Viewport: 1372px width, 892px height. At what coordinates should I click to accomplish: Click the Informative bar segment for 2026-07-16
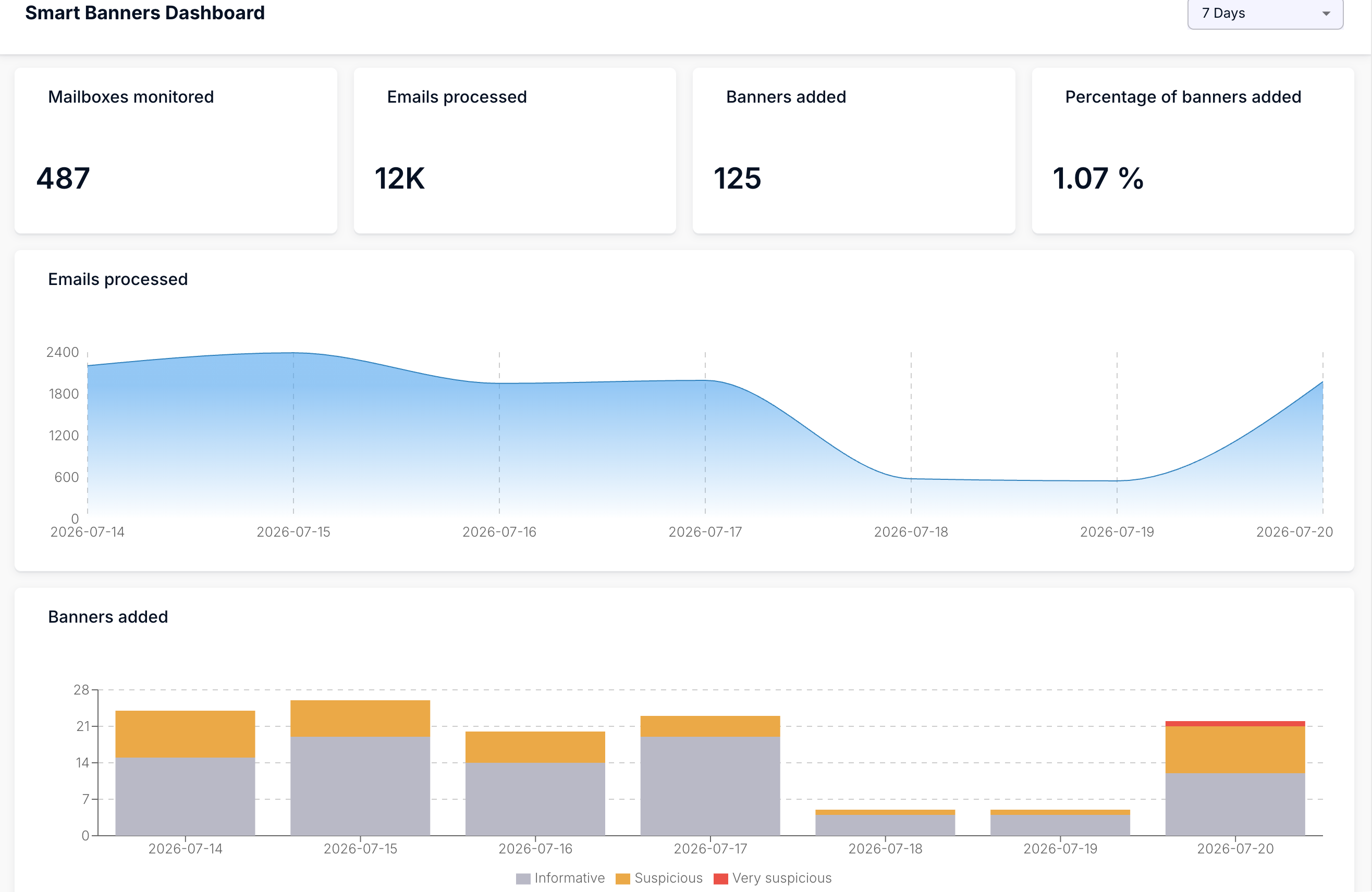point(535,799)
